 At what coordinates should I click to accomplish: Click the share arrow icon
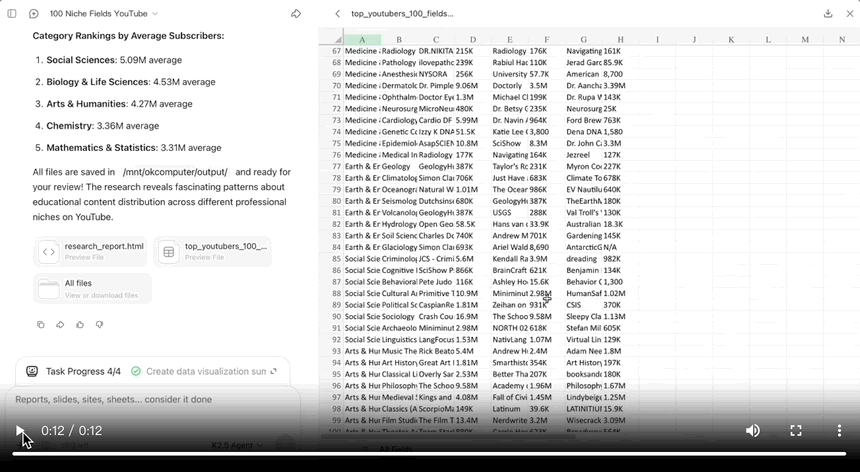(x=296, y=14)
